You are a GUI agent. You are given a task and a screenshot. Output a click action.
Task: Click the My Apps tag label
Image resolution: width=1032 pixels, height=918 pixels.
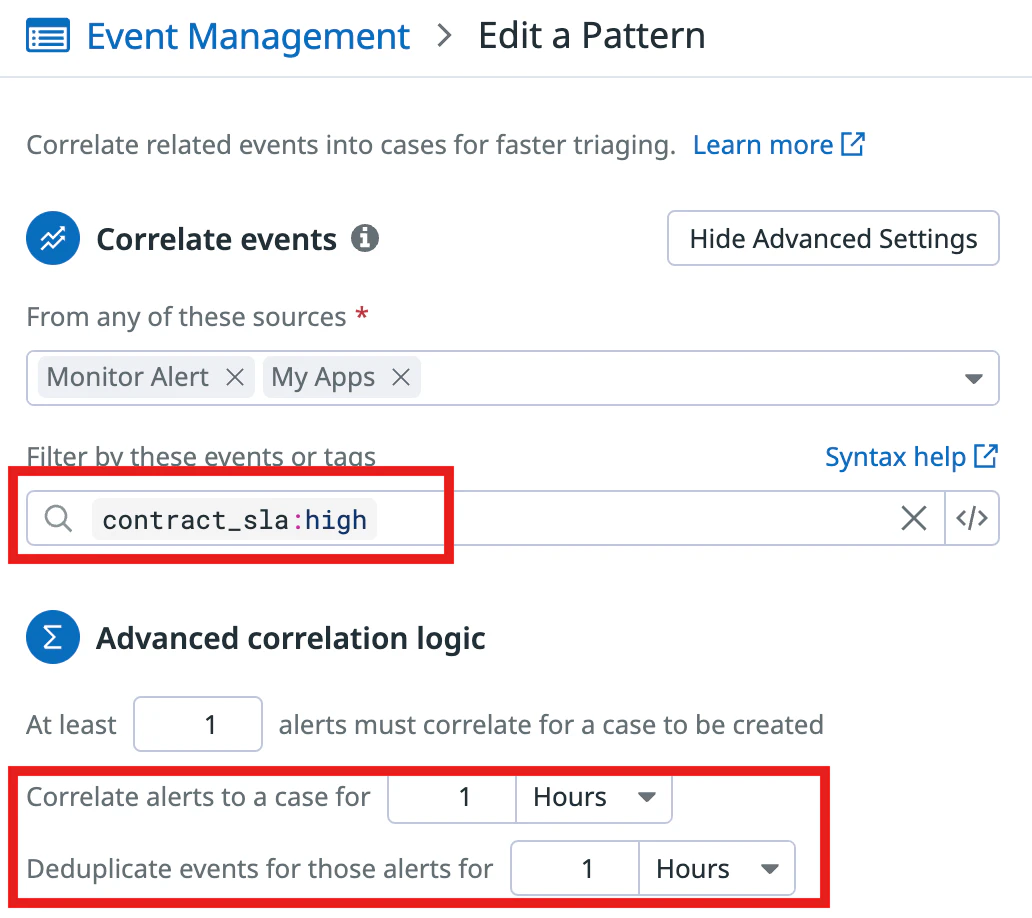(323, 378)
